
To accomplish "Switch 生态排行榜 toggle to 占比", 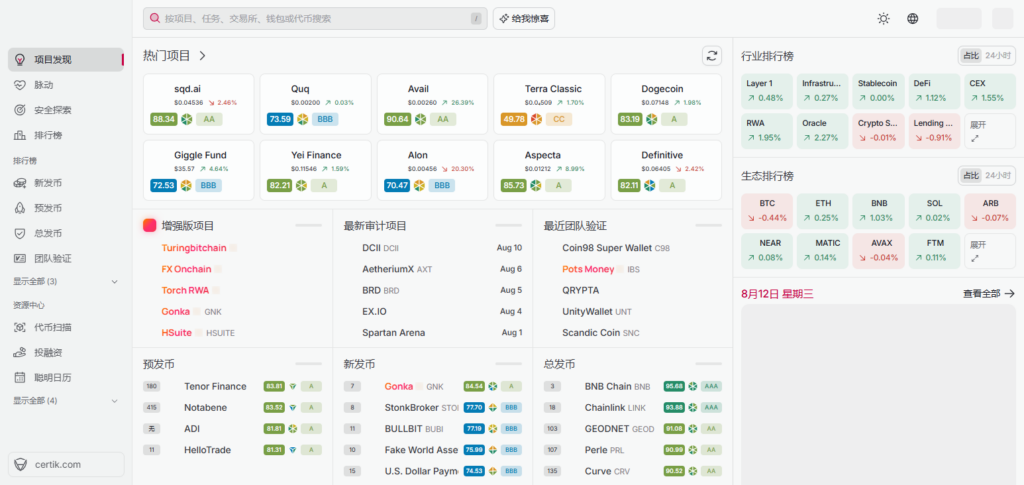I will (x=970, y=176).
